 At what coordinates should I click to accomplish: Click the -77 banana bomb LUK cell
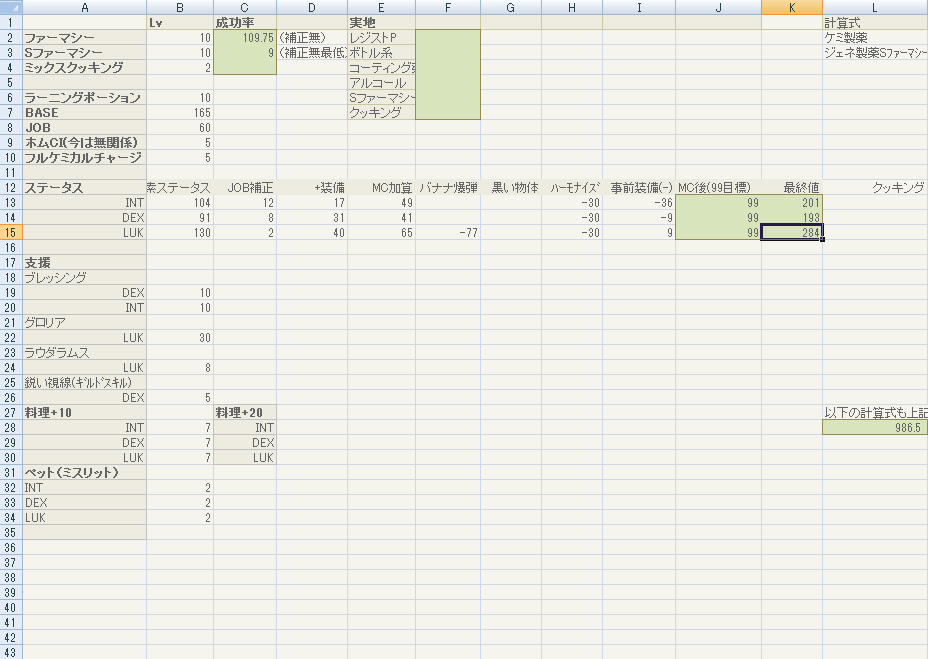click(x=448, y=233)
